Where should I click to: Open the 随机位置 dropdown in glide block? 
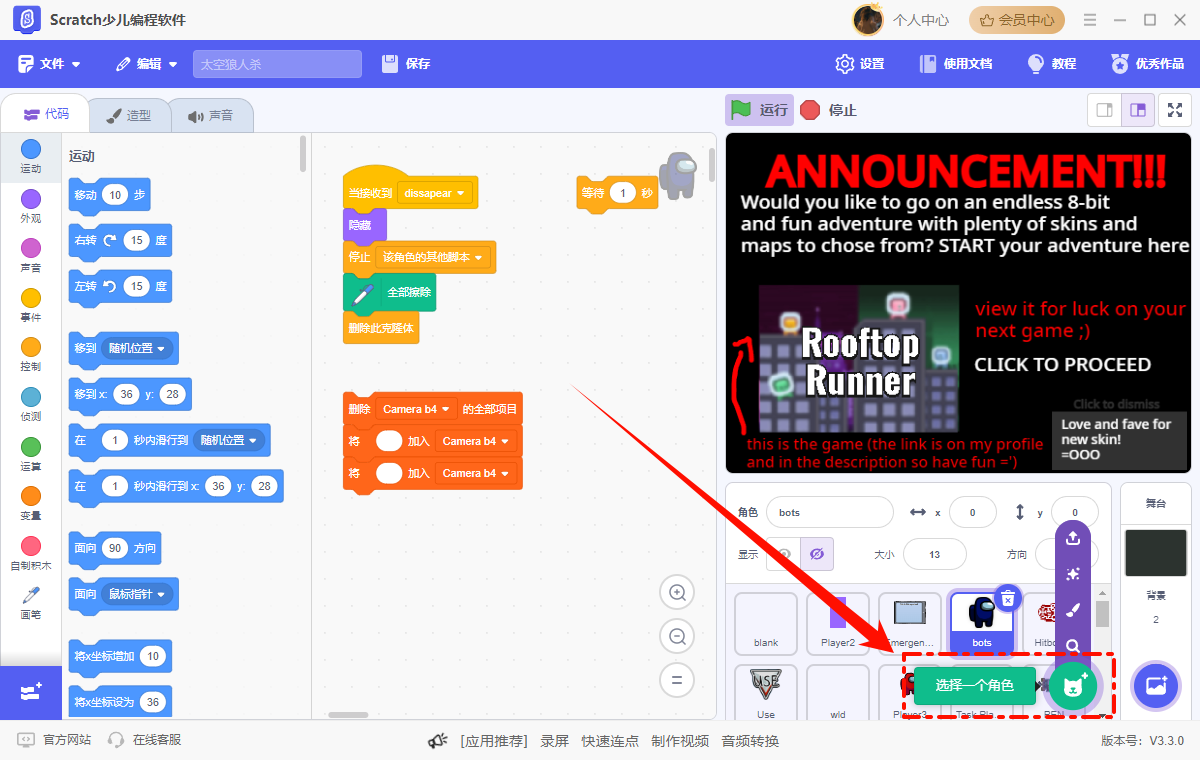(x=229, y=440)
